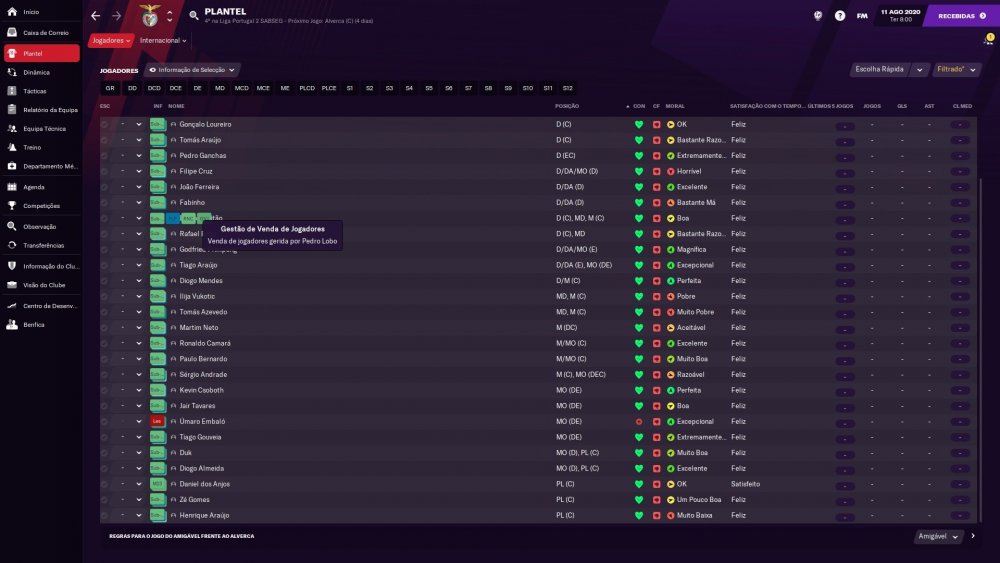Click the Moral column header
The image size is (1000, 563).
(x=675, y=106)
